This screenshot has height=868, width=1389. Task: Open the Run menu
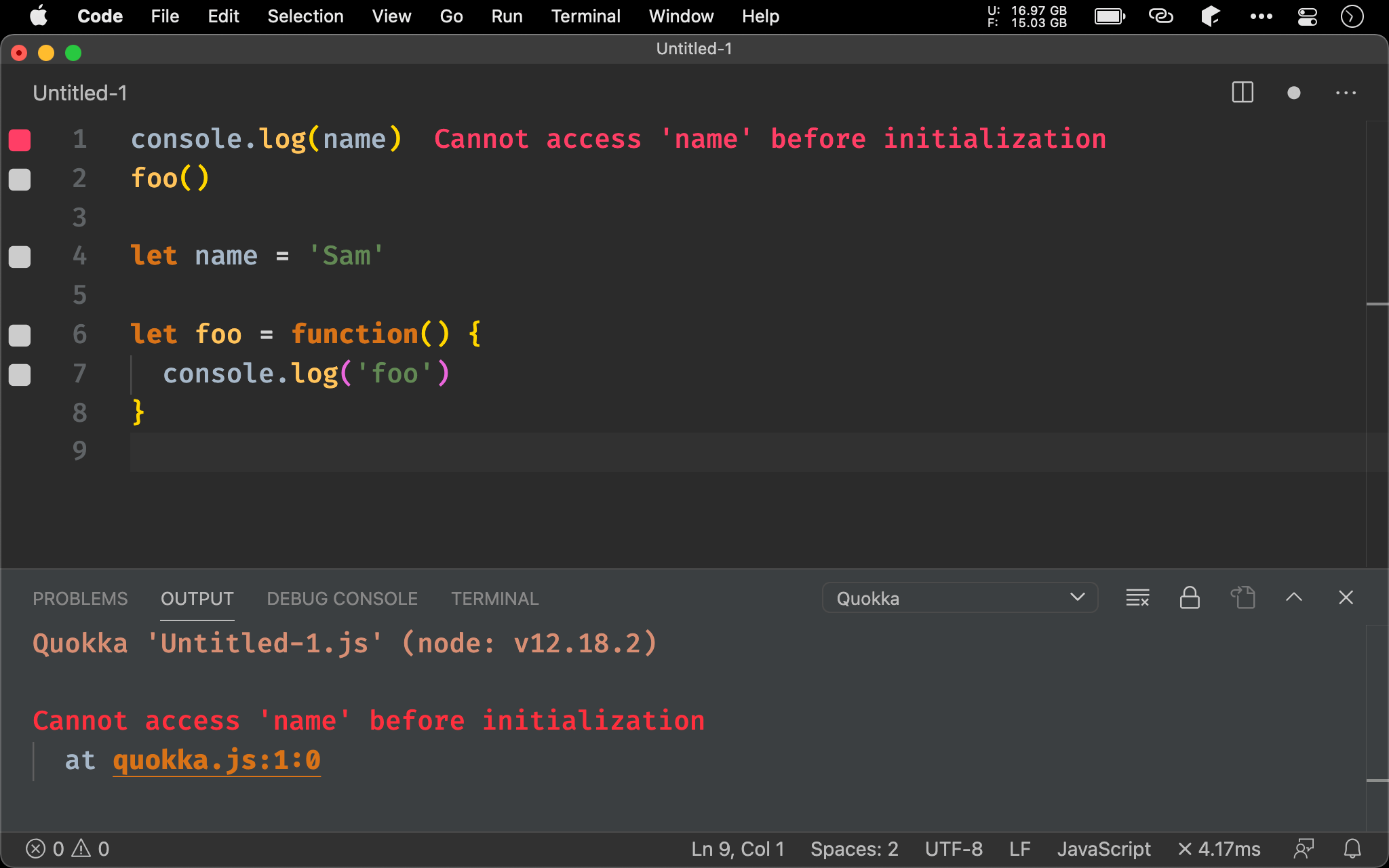click(507, 16)
